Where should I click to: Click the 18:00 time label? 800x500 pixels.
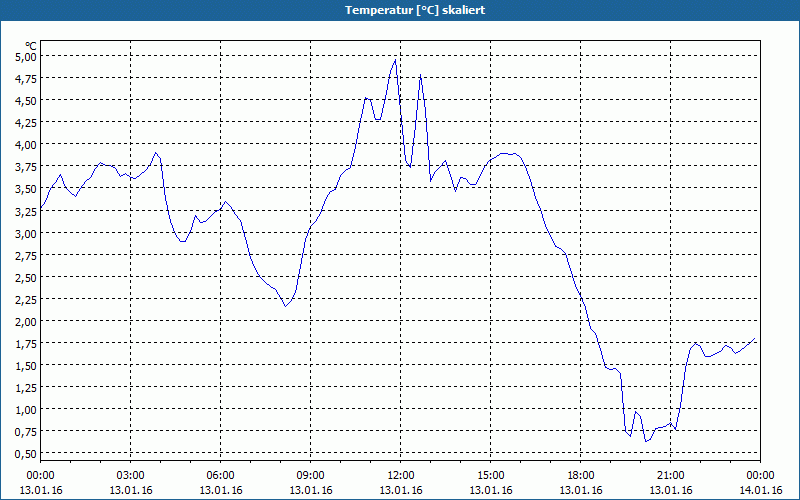click(x=581, y=476)
